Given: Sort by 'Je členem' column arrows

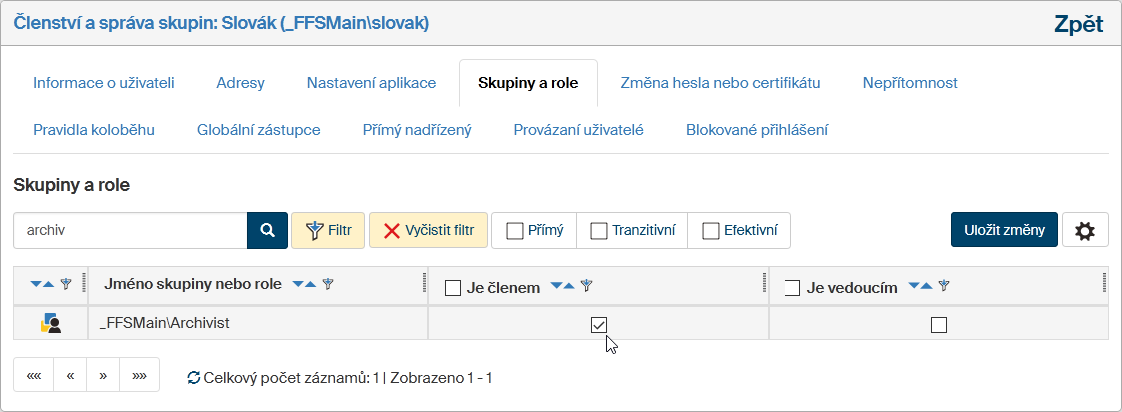Looking at the screenshot, I should tap(563, 287).
